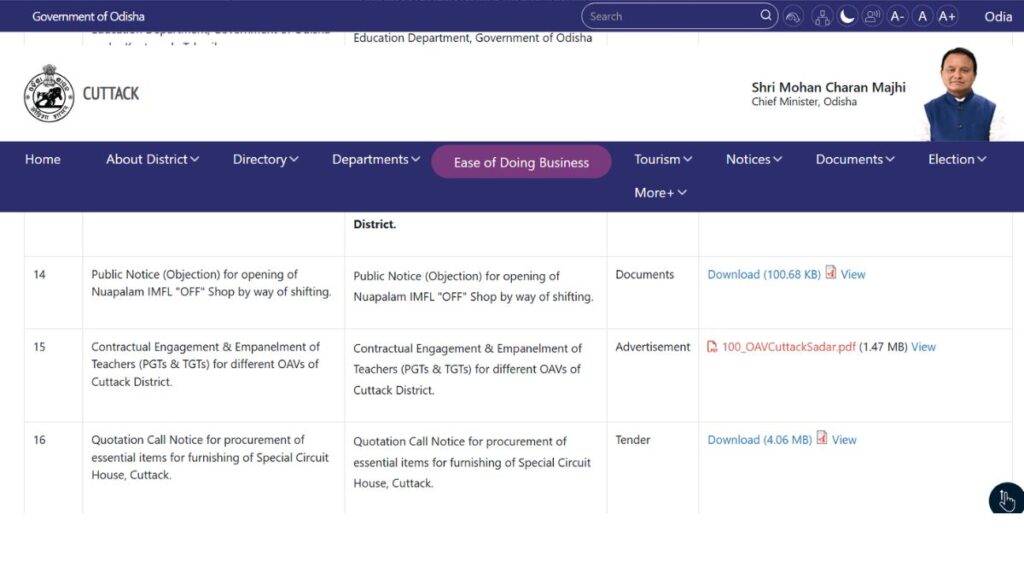1024x585 pixels.
Task: View the Quotation Call Notice tender document
Action: pyautogui.click(x=844, y=439)
